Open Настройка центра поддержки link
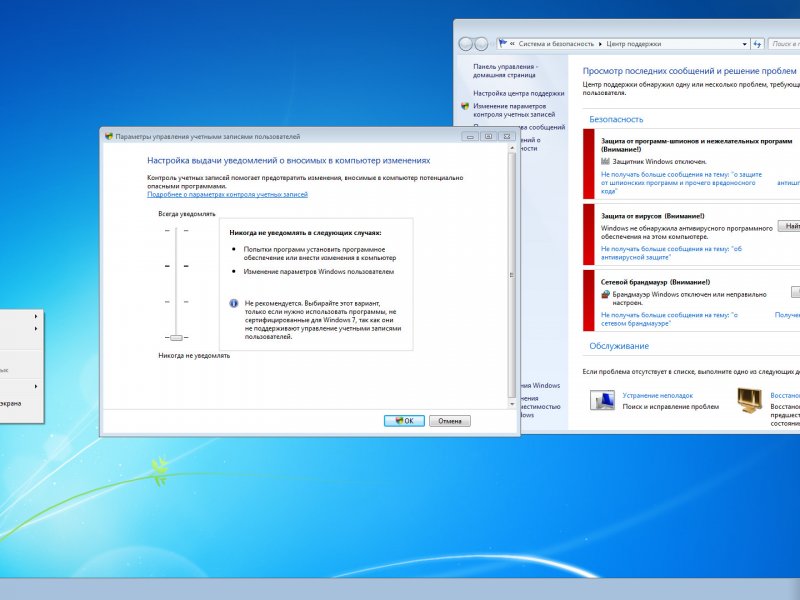 519,93
